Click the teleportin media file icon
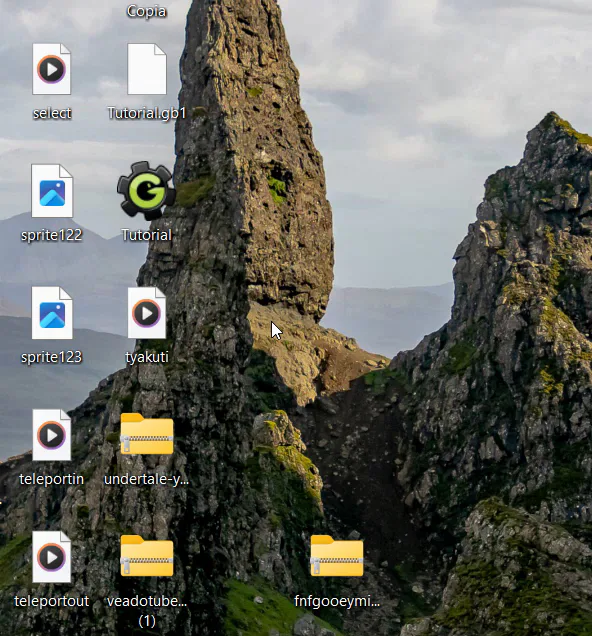Viewport: 592px width, 636px height. (51, 435)
